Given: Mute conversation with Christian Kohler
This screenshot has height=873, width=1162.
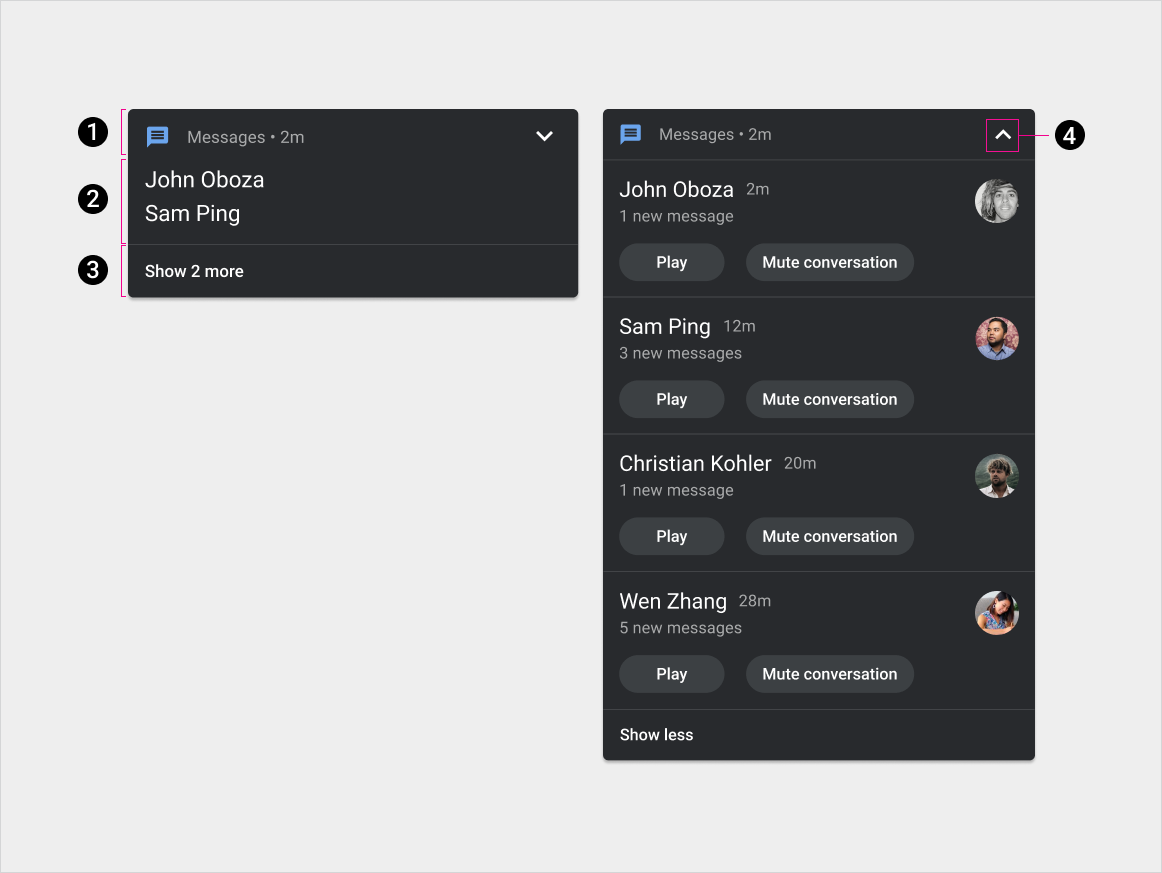Looking at the screenshot, I should 829,536.
